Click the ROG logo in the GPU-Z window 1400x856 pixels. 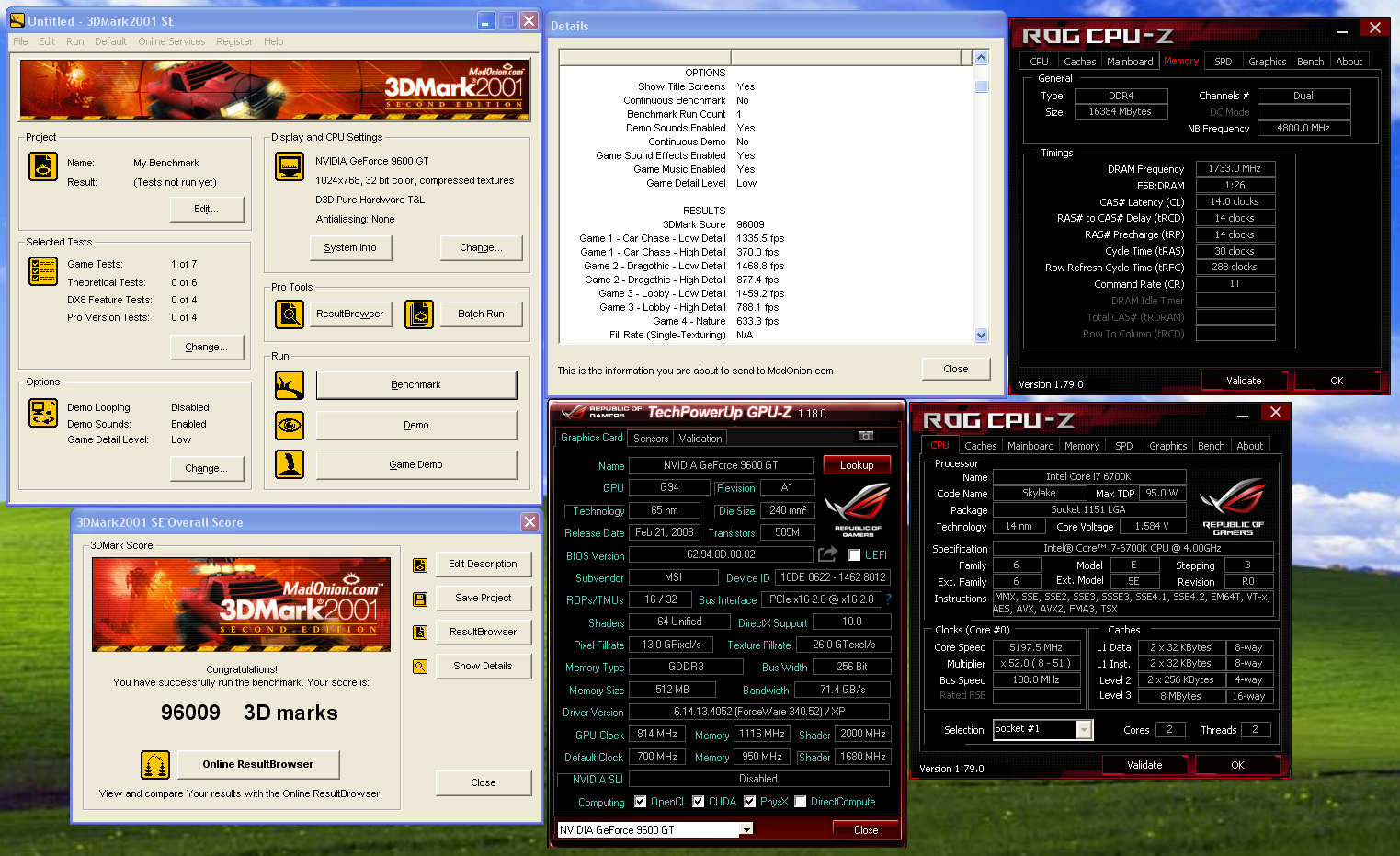click(x=858, y=508)
